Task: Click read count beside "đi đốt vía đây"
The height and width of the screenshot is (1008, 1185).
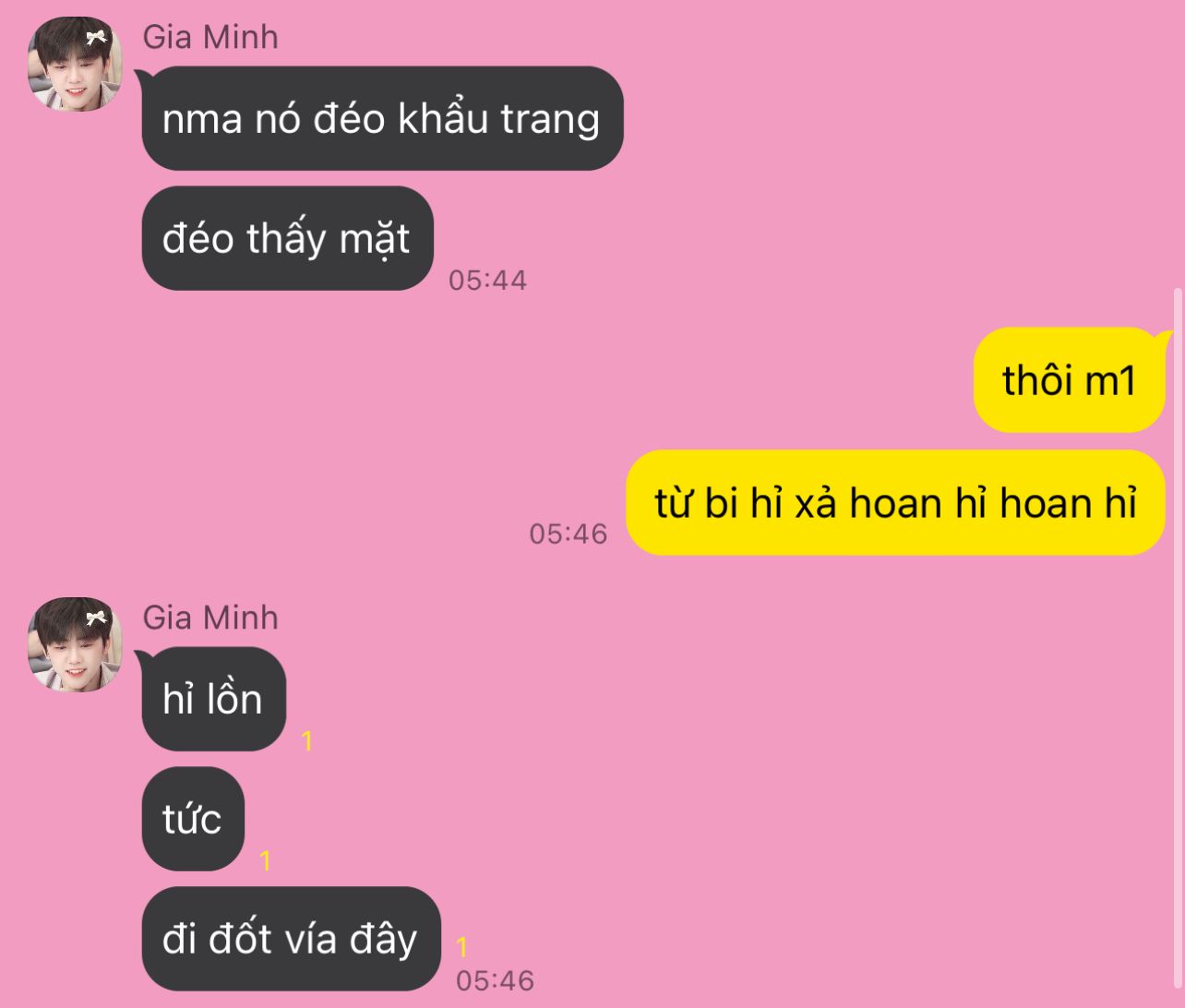Action: pos(462,946)
